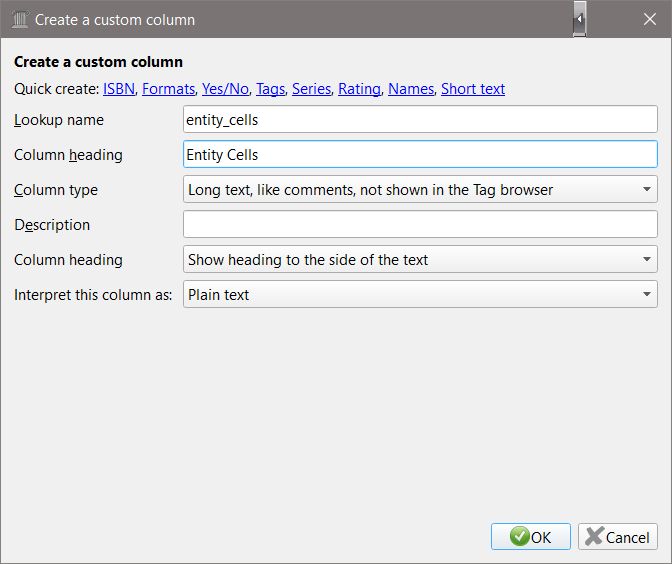Choose the Short text quick create link
This screenshot has width=672, height=564.
point(473,89)
